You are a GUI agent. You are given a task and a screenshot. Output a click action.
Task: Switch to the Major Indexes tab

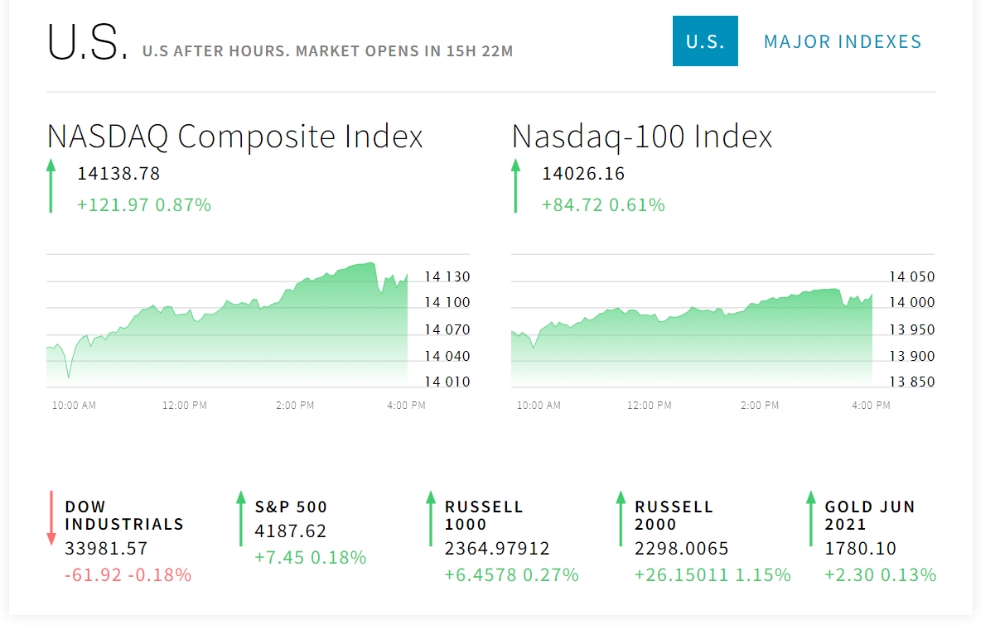pos(842,41)
